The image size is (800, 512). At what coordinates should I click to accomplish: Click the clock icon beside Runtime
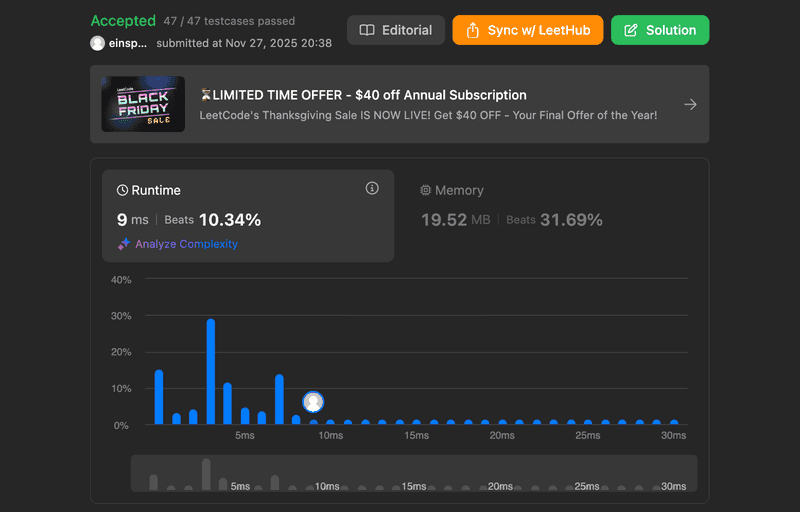[x=123, y=190]
